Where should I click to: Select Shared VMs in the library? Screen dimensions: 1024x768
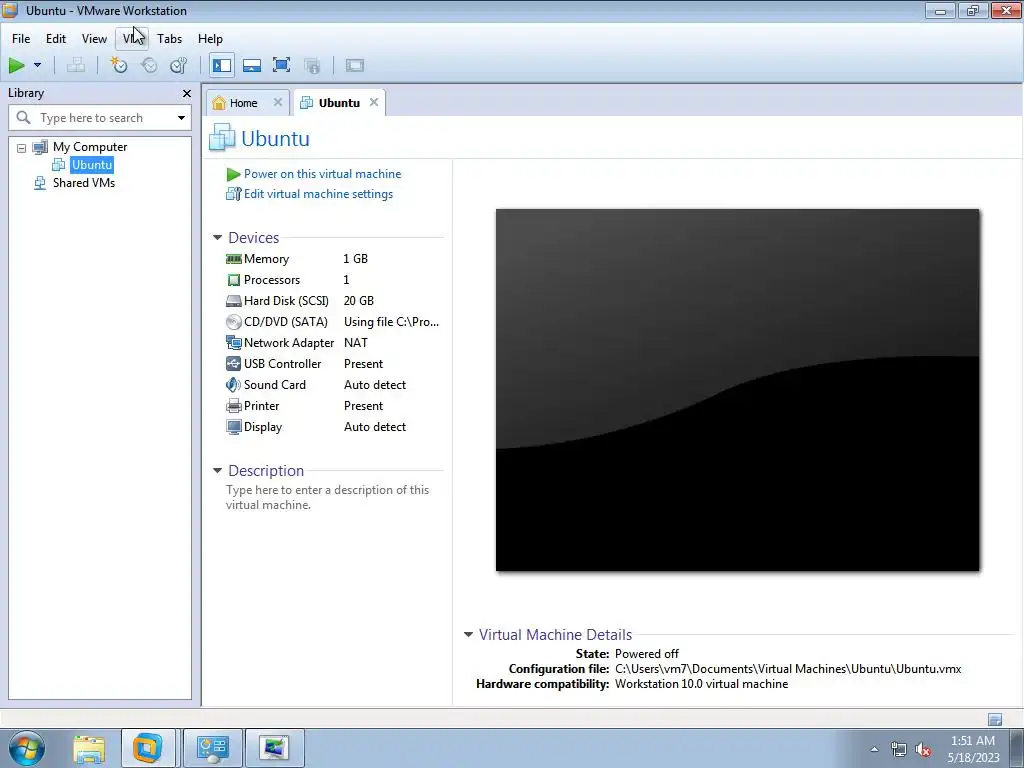point(84,183)
